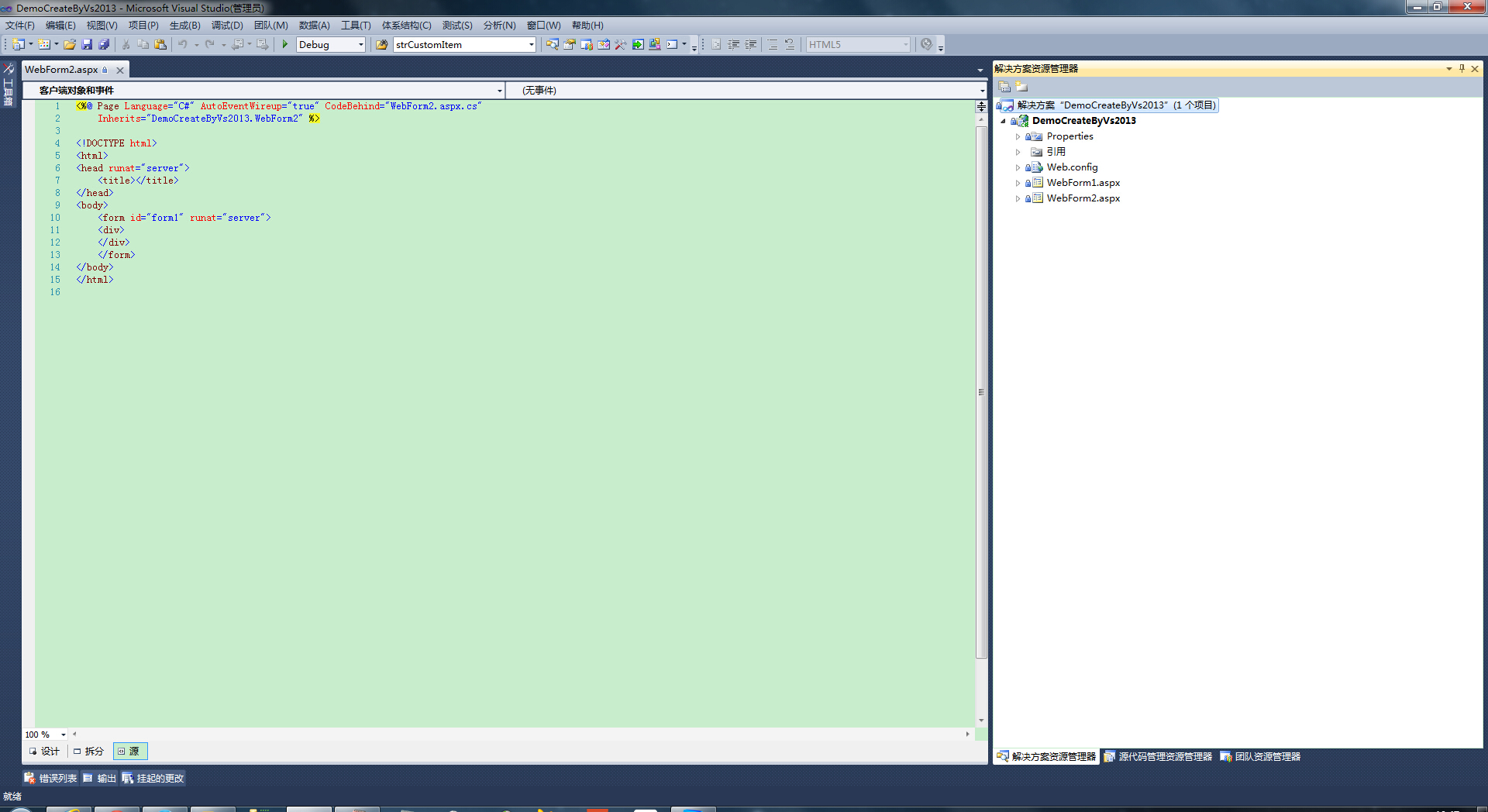1488x812 pixels.
Task: Click the Undo arrow icon
Action: 183,44
